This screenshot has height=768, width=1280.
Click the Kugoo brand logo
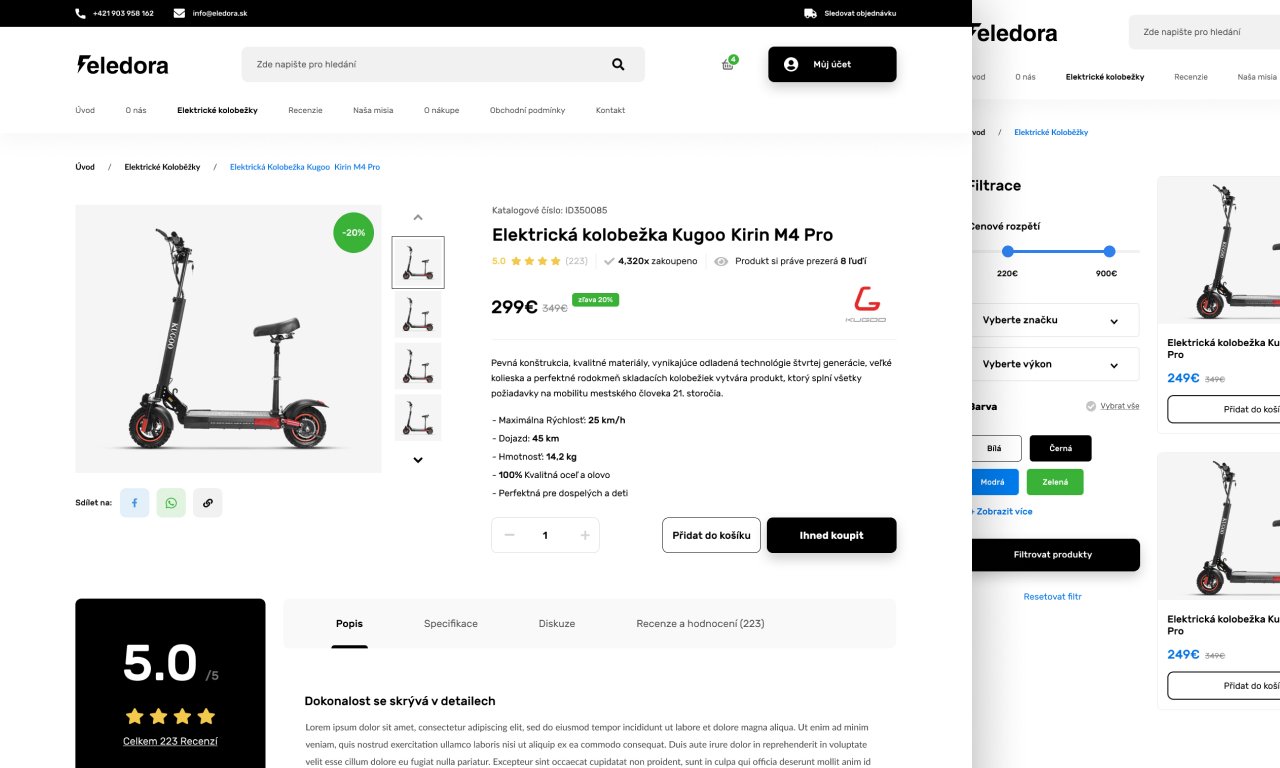click(x=865, y=304)
